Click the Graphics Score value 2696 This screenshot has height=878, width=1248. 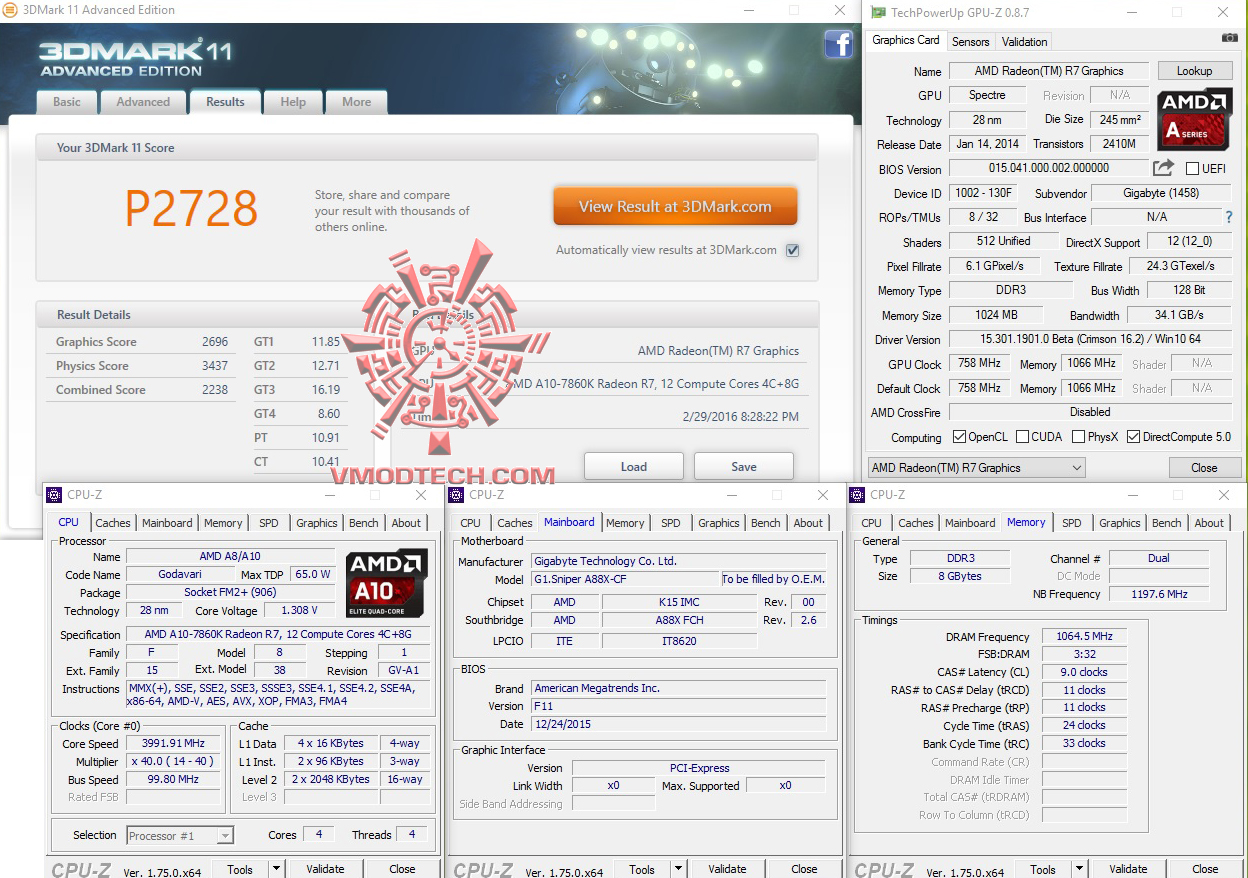(215, 342)
